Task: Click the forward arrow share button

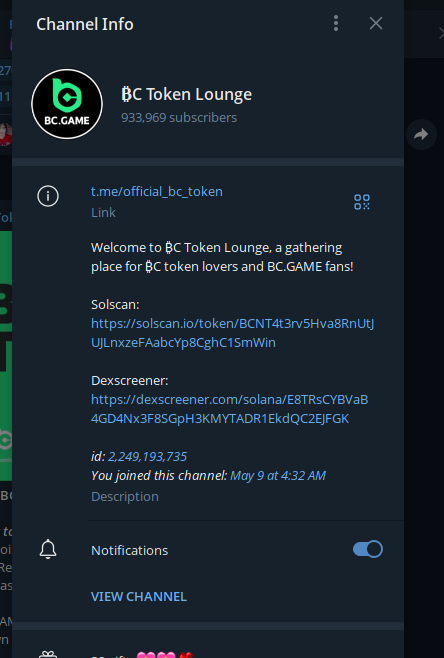Action: coord(421,134)
